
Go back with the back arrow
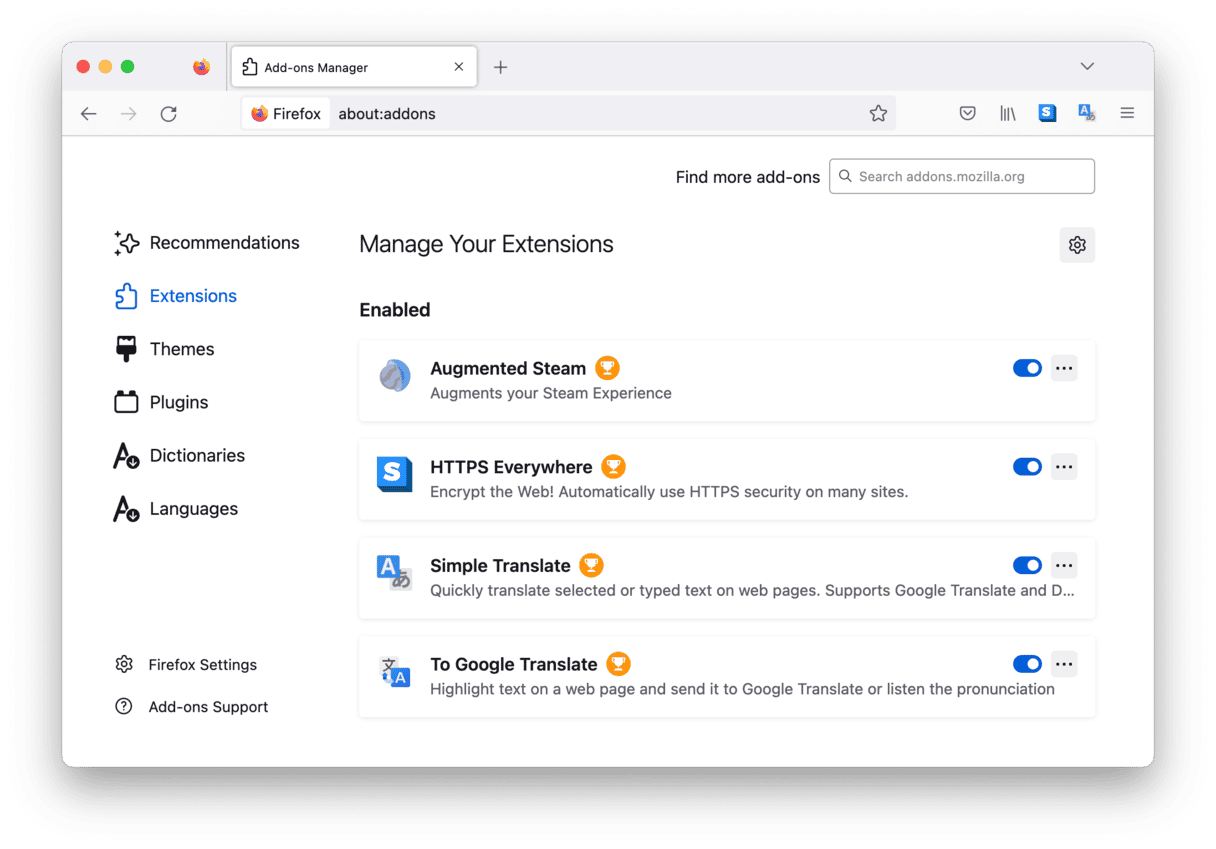[89, 114]
